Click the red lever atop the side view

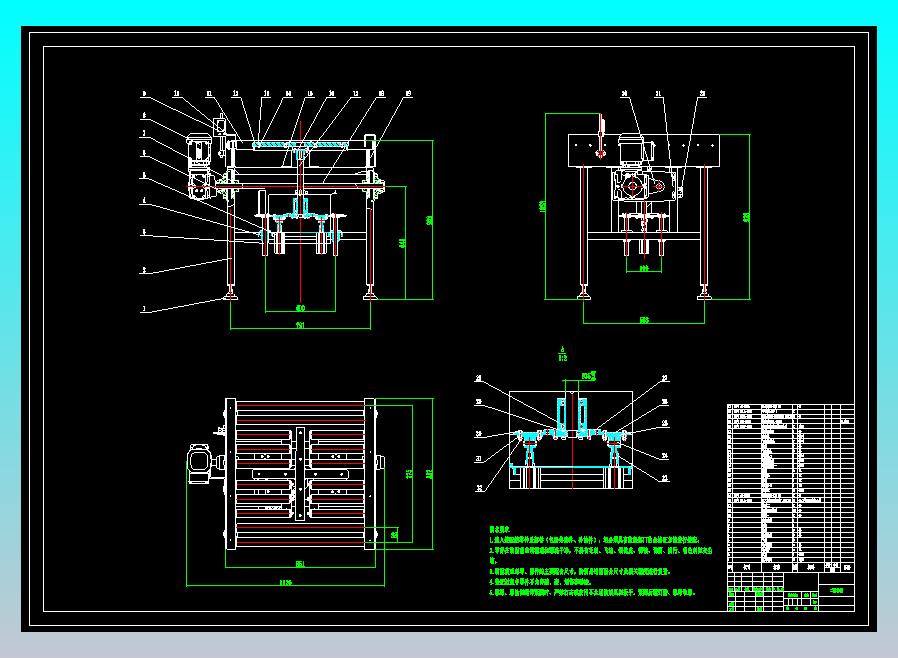(x=600, y=136)
